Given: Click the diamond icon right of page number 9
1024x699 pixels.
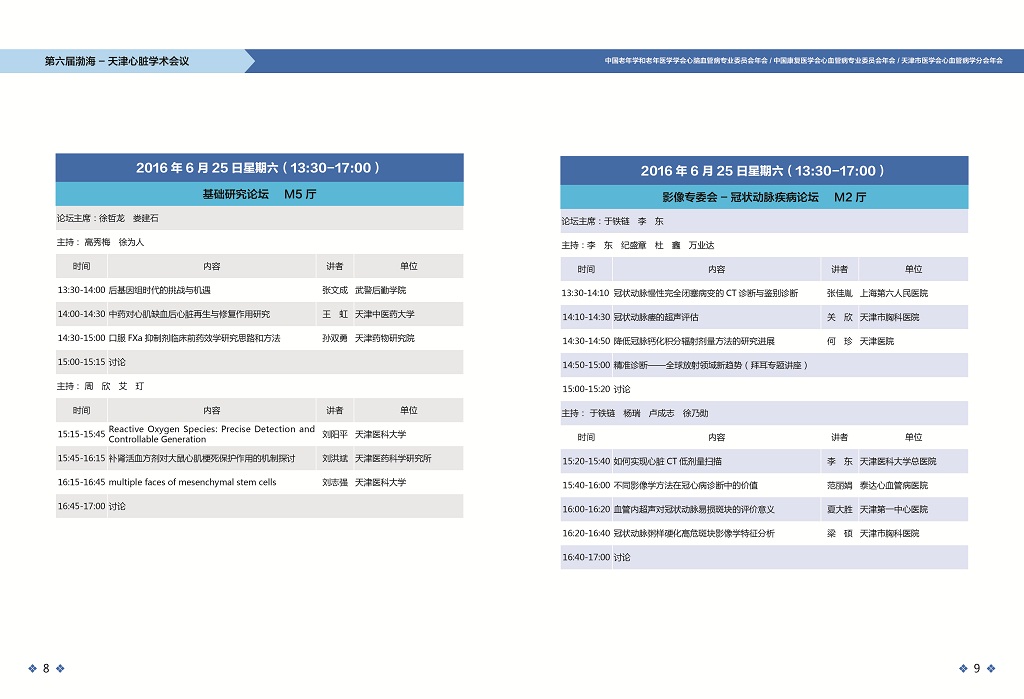Looking at the screenshot, I should (x=992, y=668).
